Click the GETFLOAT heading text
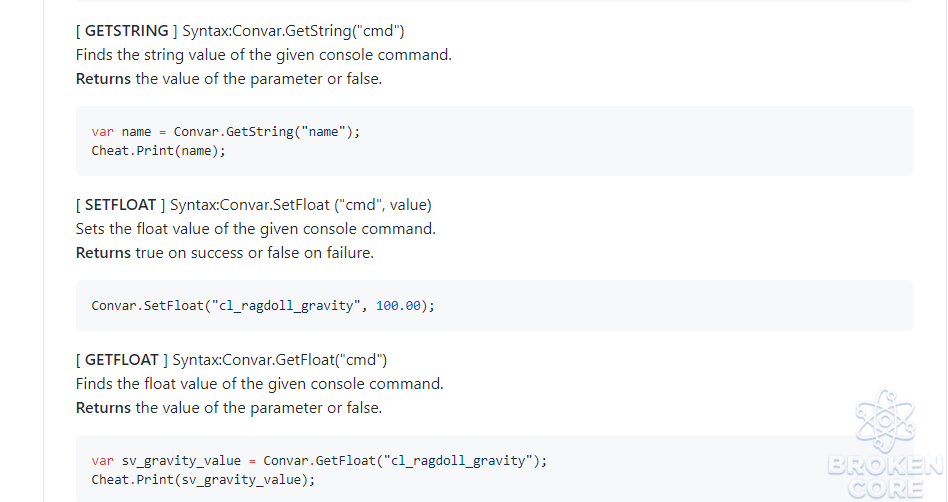Viewport: 948px width, 502px height. click(122, 360)
